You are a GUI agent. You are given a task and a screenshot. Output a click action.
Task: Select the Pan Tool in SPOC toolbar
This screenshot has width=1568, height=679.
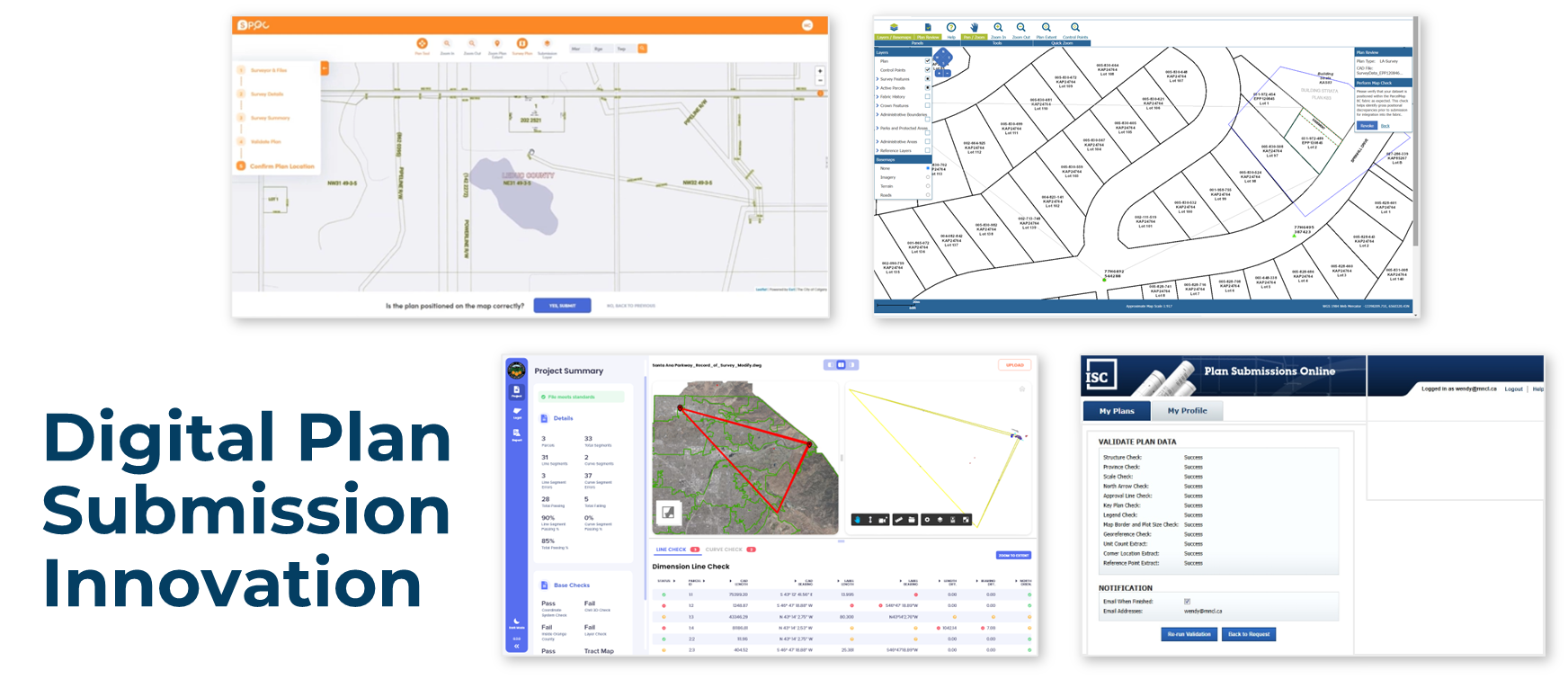422,44
